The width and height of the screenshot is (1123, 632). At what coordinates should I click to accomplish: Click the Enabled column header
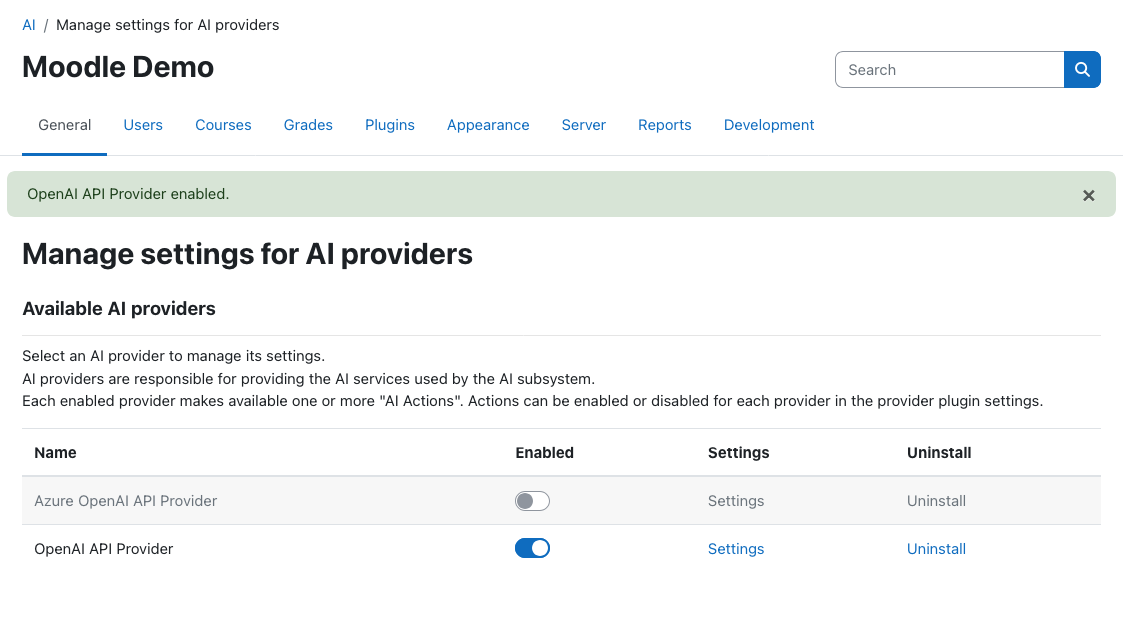(544, 453)
